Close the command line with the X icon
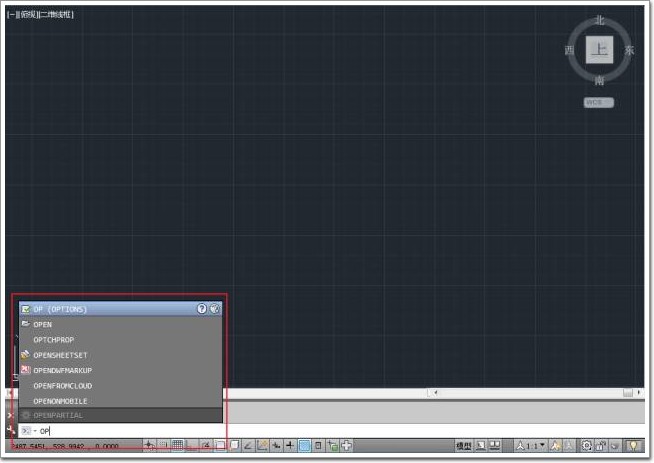Screen dimensions: 654x463 [x=11, y=414]
